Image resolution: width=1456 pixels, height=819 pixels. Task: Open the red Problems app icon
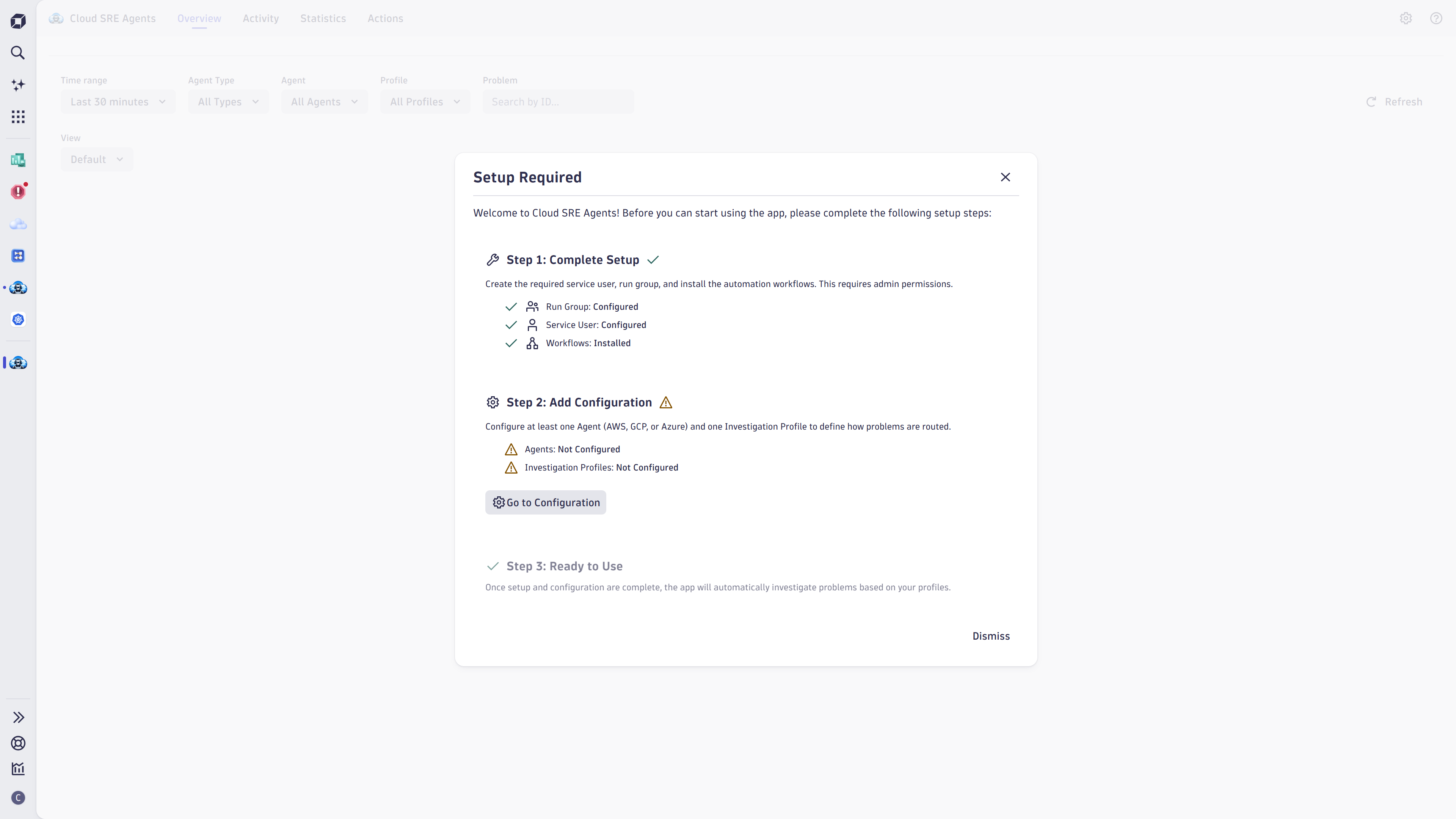click(18, 191)
